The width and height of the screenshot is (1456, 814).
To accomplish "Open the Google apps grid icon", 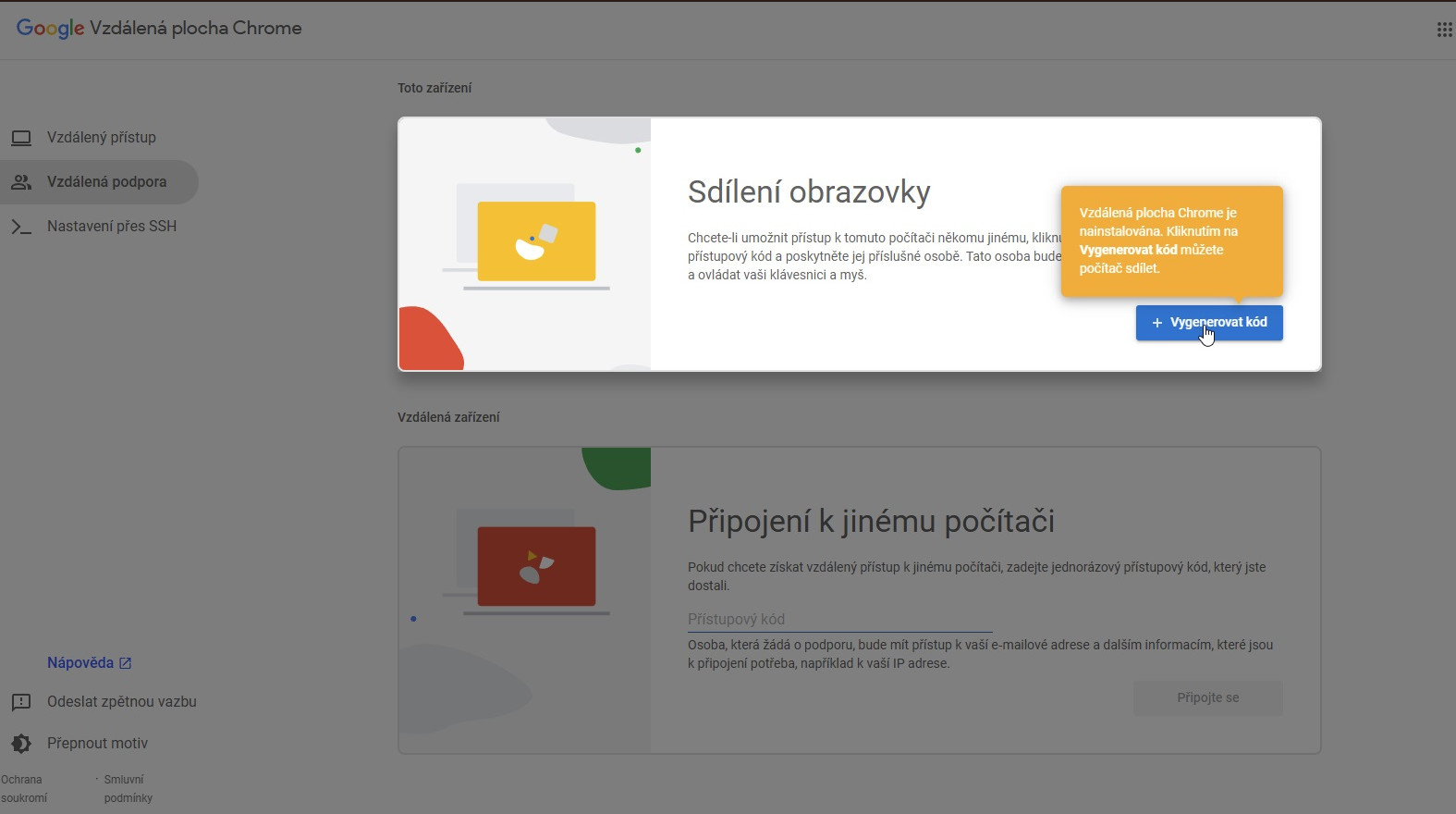I will coord(1444,30).
